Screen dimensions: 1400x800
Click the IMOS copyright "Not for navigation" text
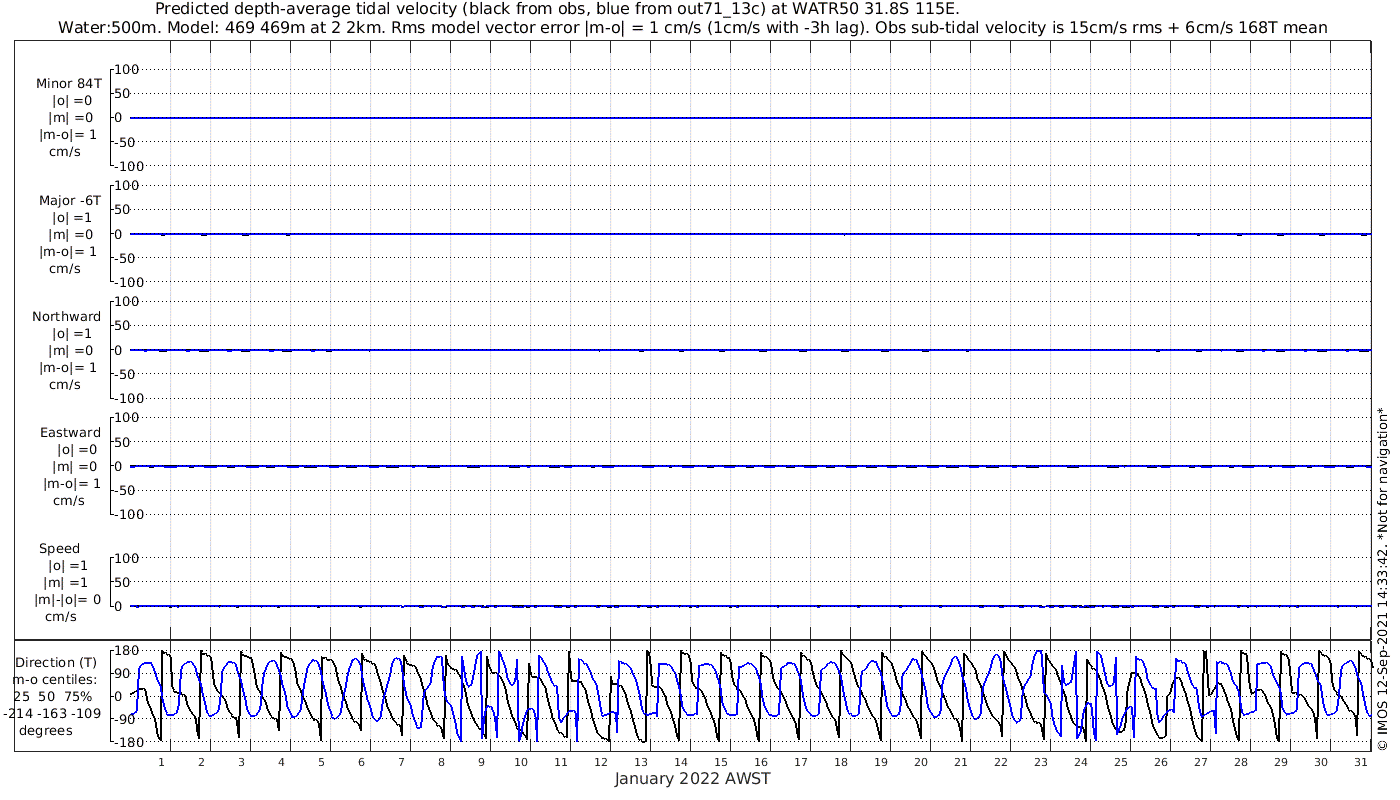tap(1383, 578)
